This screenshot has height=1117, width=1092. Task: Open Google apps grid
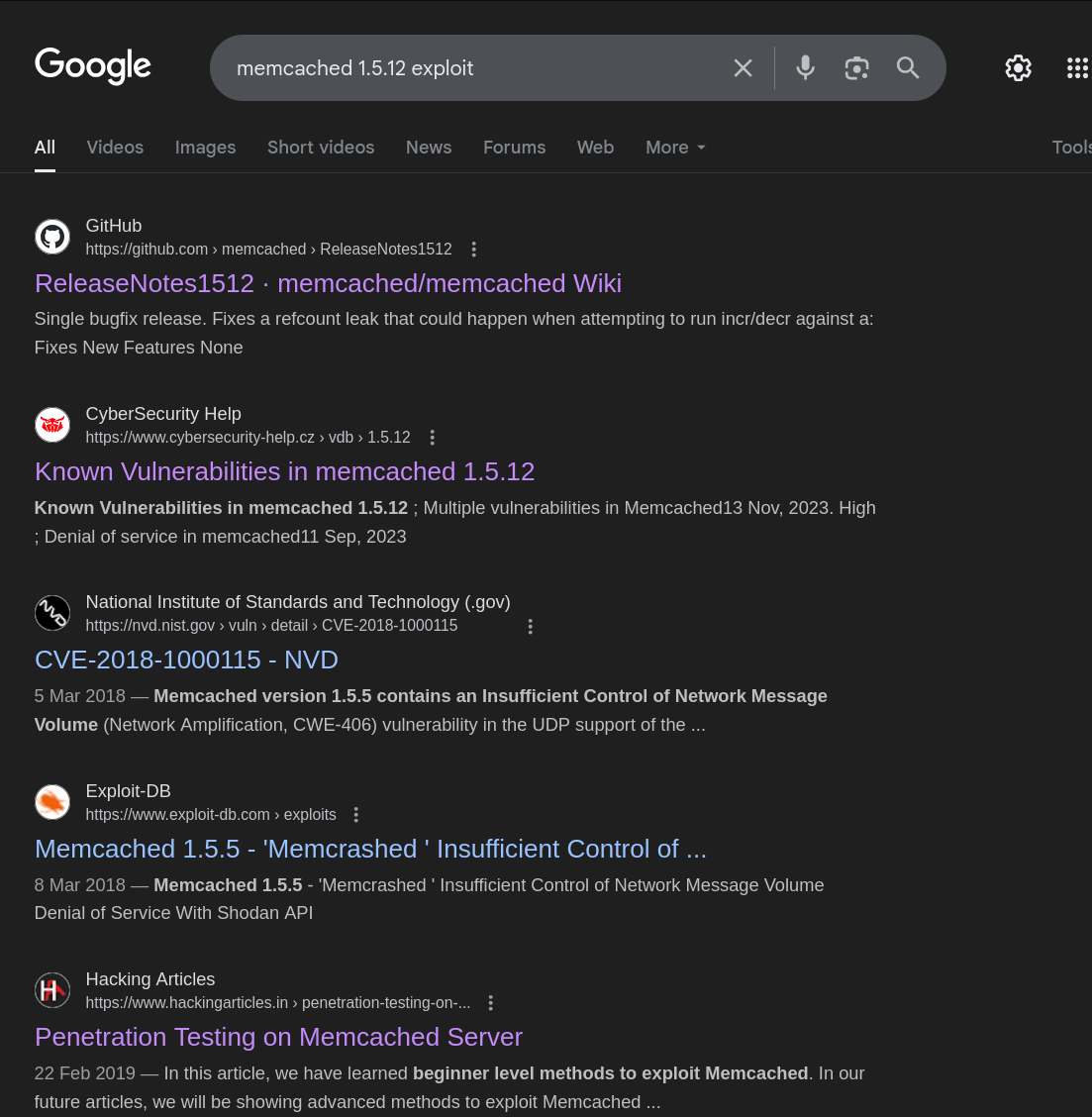coord(1077,67)
